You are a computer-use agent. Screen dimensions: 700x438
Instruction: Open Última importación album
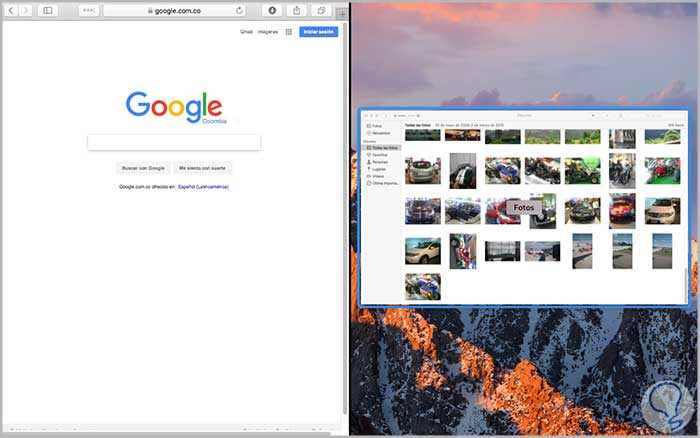point(385,183)
